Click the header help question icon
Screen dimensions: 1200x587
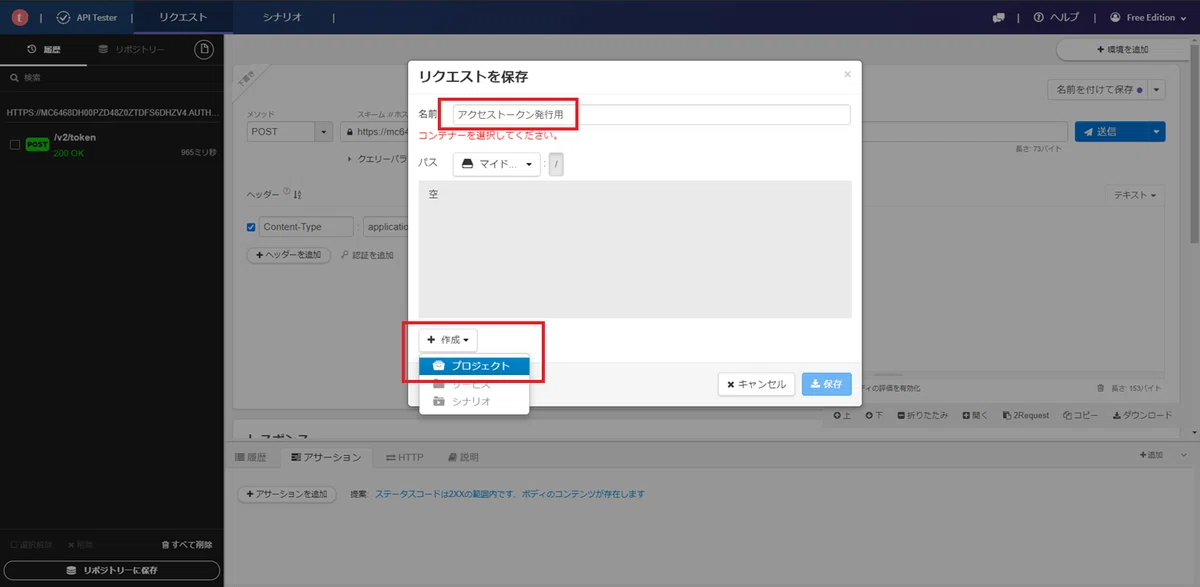pos(286,192)
